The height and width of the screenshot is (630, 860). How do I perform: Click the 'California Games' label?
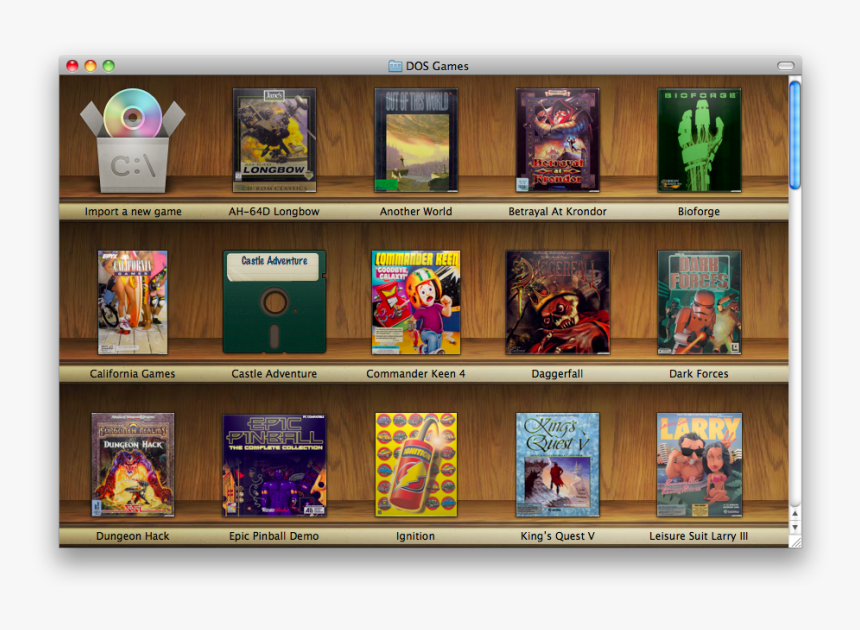(x=133, y=374)
